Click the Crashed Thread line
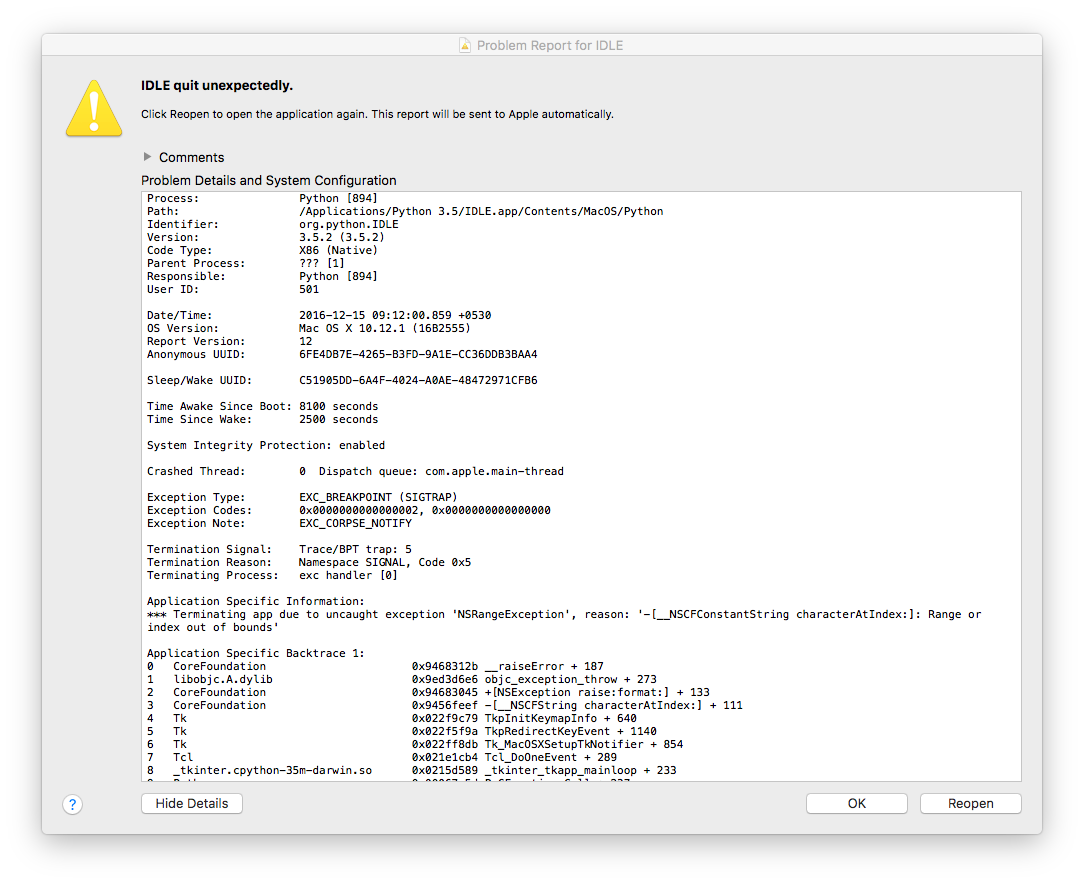 coord(355,471)
